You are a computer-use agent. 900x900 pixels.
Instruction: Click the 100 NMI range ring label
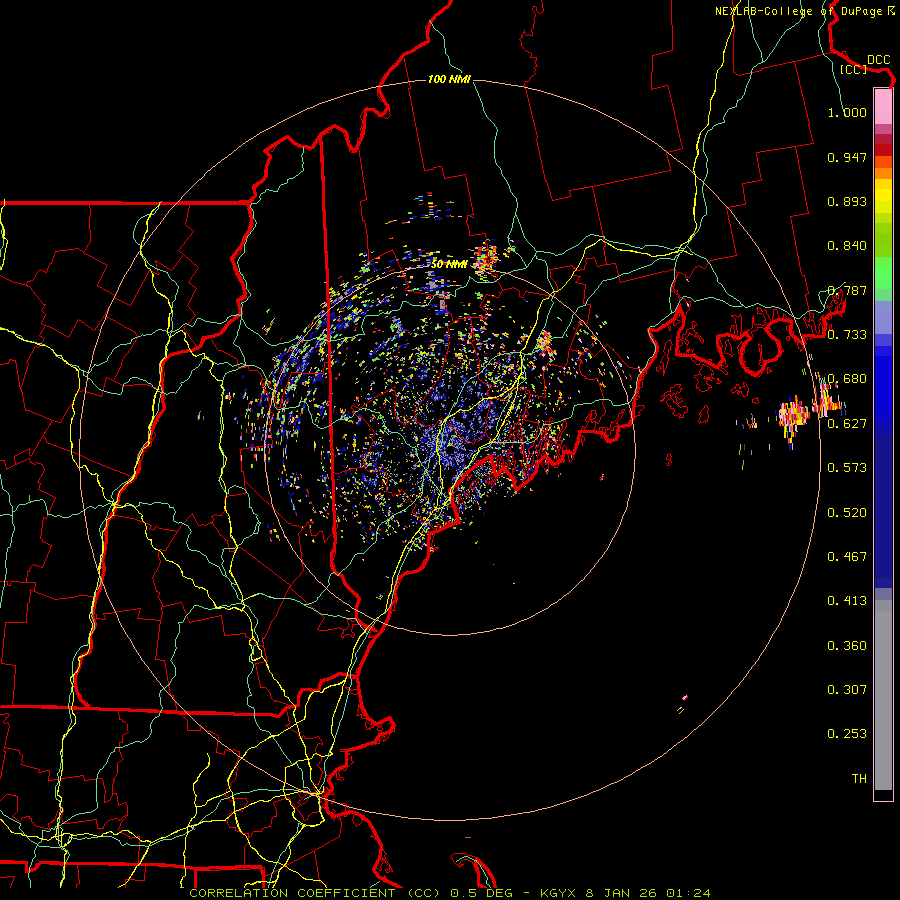pyautogui.click(x=449, y=79)
